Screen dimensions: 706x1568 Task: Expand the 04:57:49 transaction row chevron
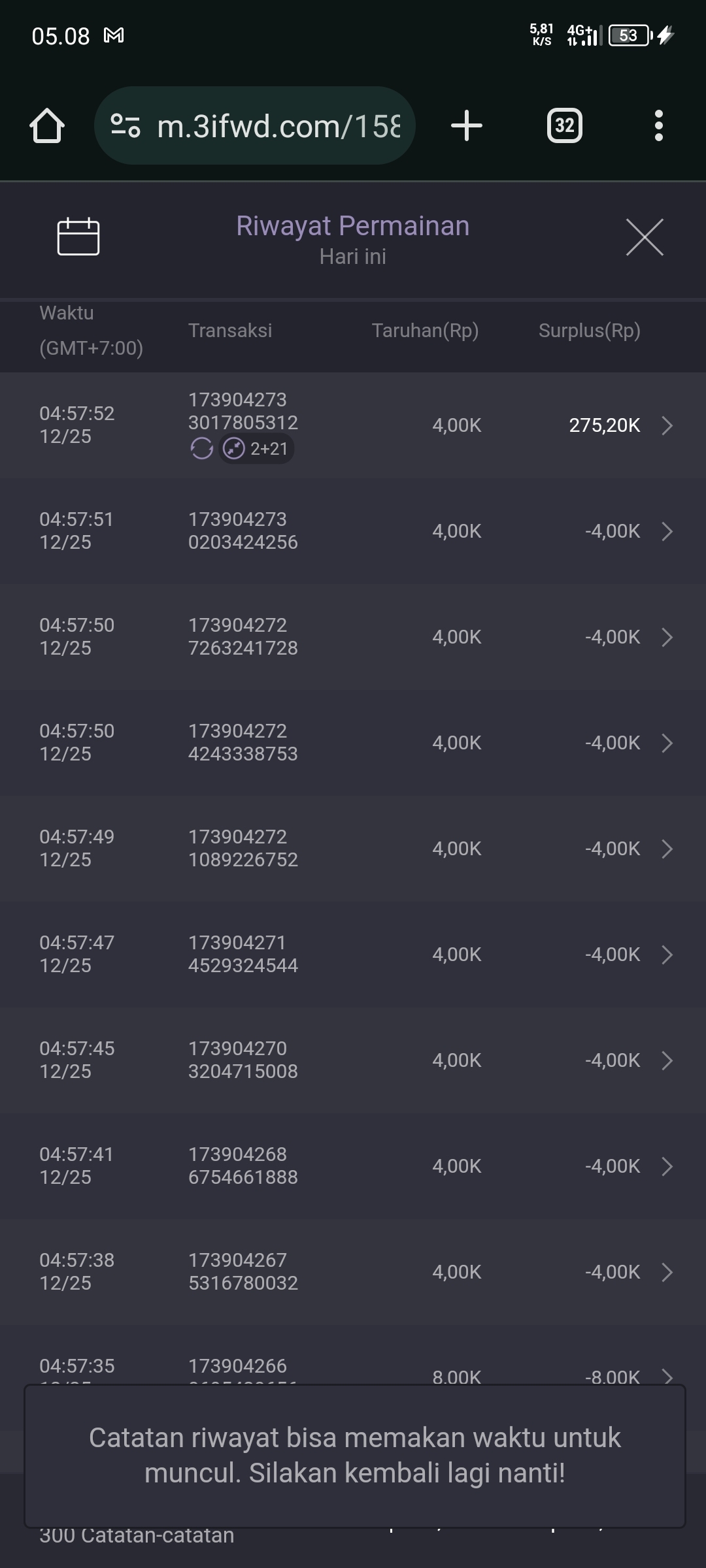click(x=667, y=849)
